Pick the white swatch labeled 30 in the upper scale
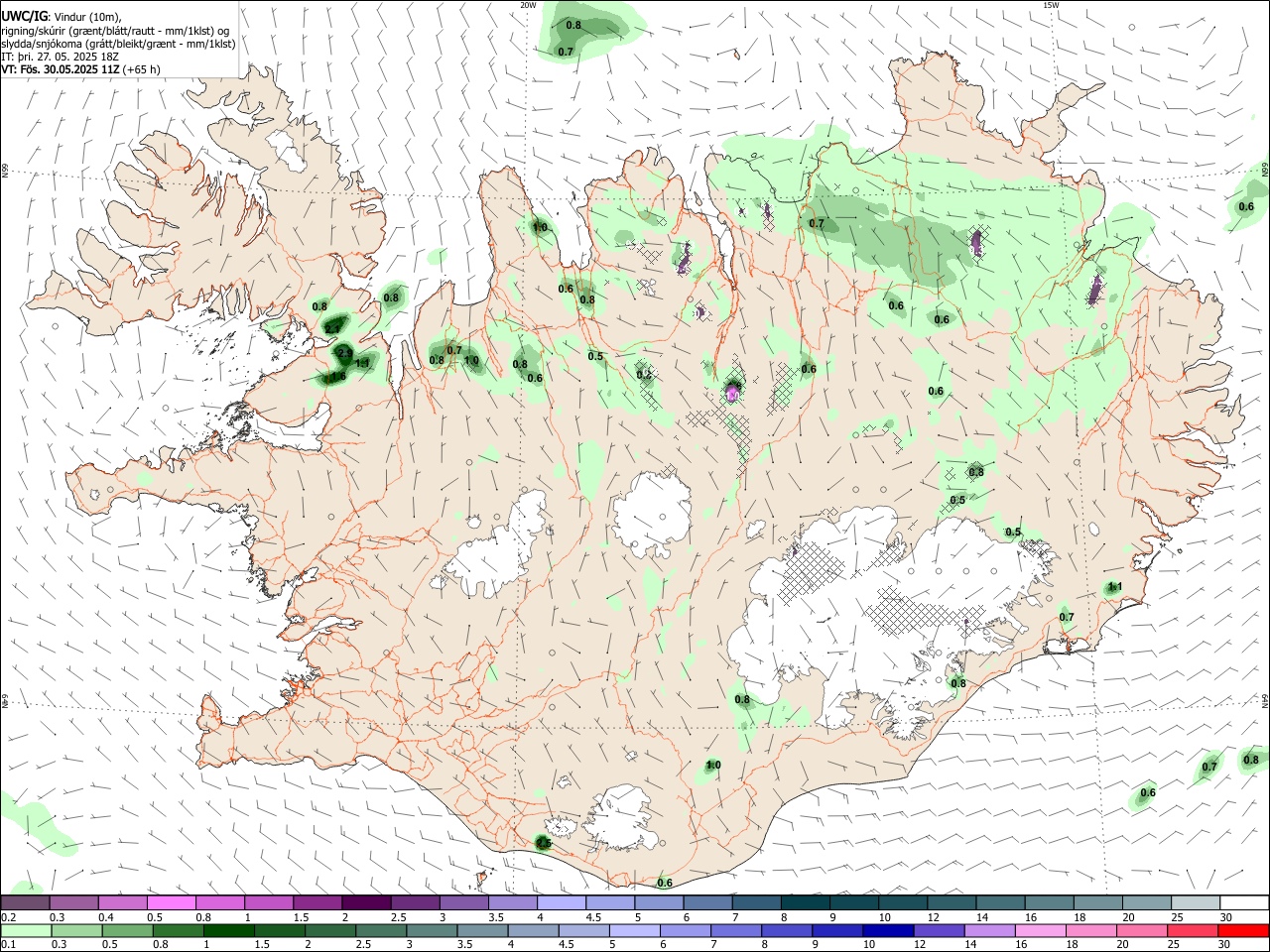The height and width of the screenshot is (952, 1270). (x=1243, y=902)
